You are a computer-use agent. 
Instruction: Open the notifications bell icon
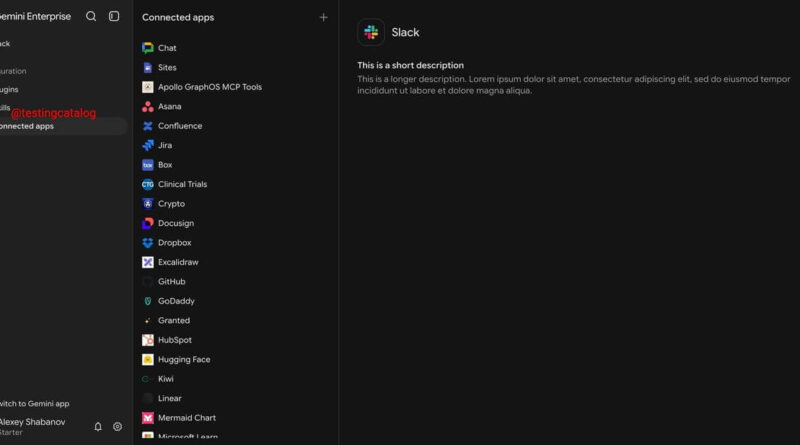[x=98, y=427]
